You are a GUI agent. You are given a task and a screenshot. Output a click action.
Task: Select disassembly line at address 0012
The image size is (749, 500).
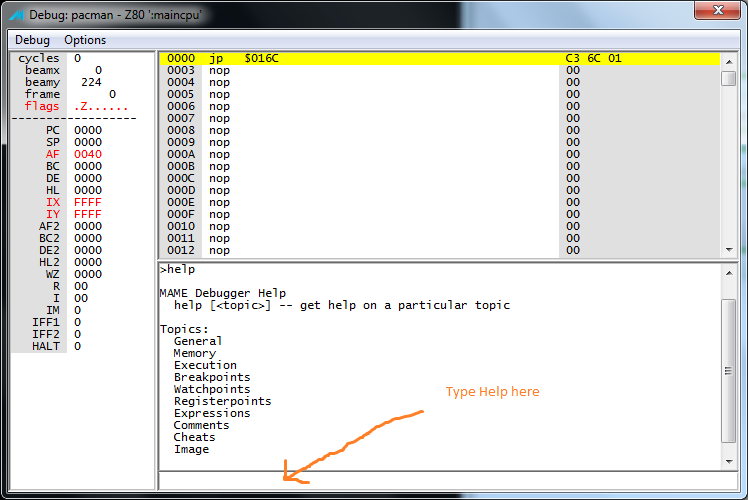pyautogui.click(x=439, y=250)
